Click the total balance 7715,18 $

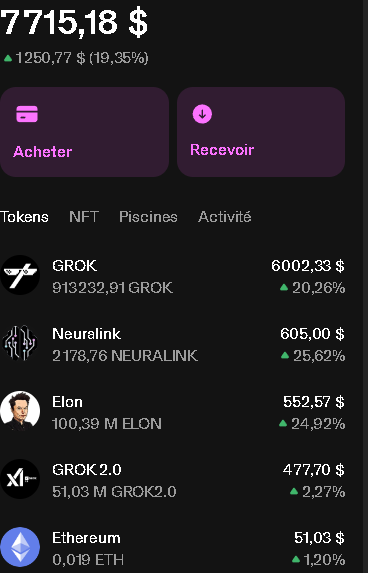pos(74,23)
